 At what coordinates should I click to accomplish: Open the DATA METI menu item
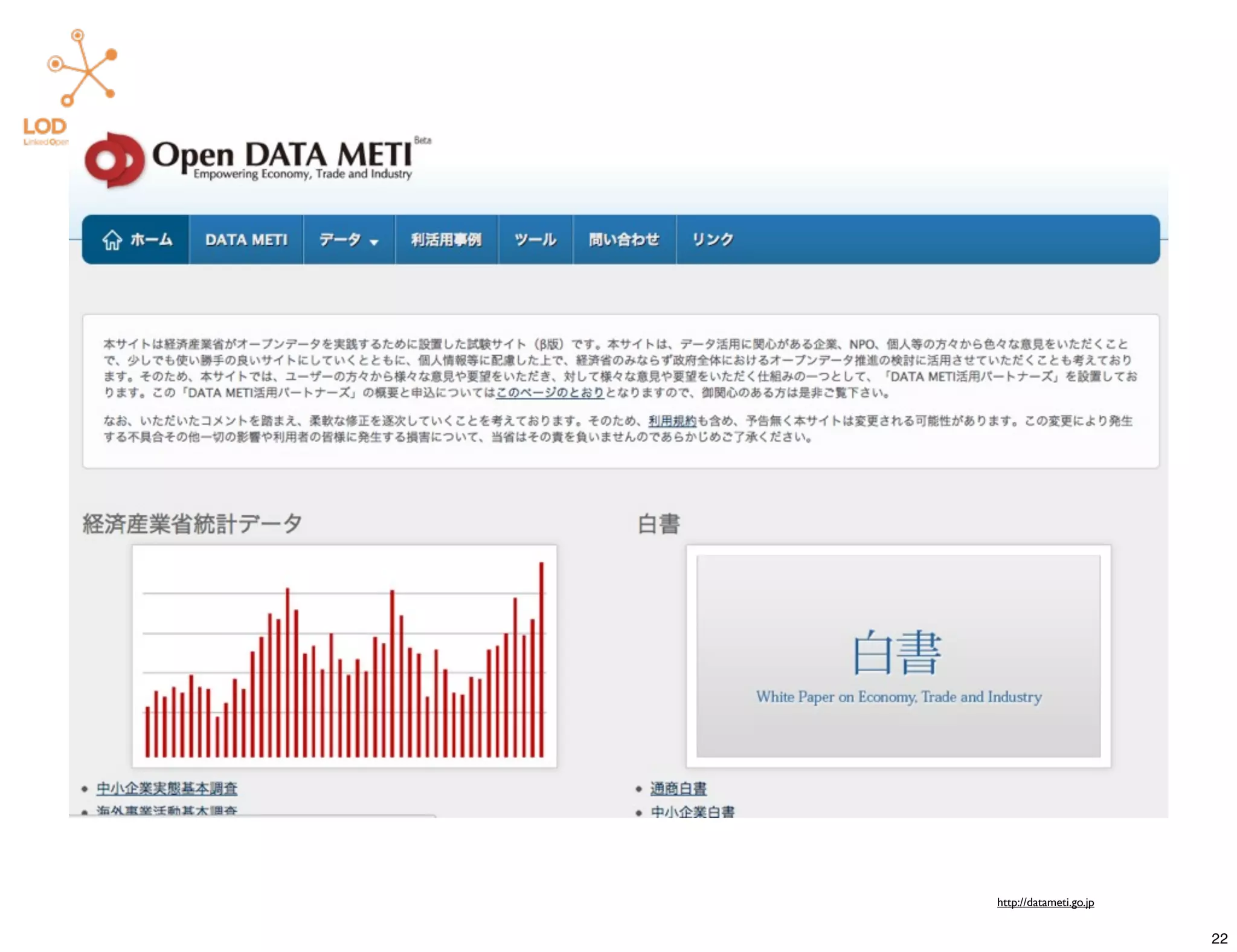coord(246,240)
